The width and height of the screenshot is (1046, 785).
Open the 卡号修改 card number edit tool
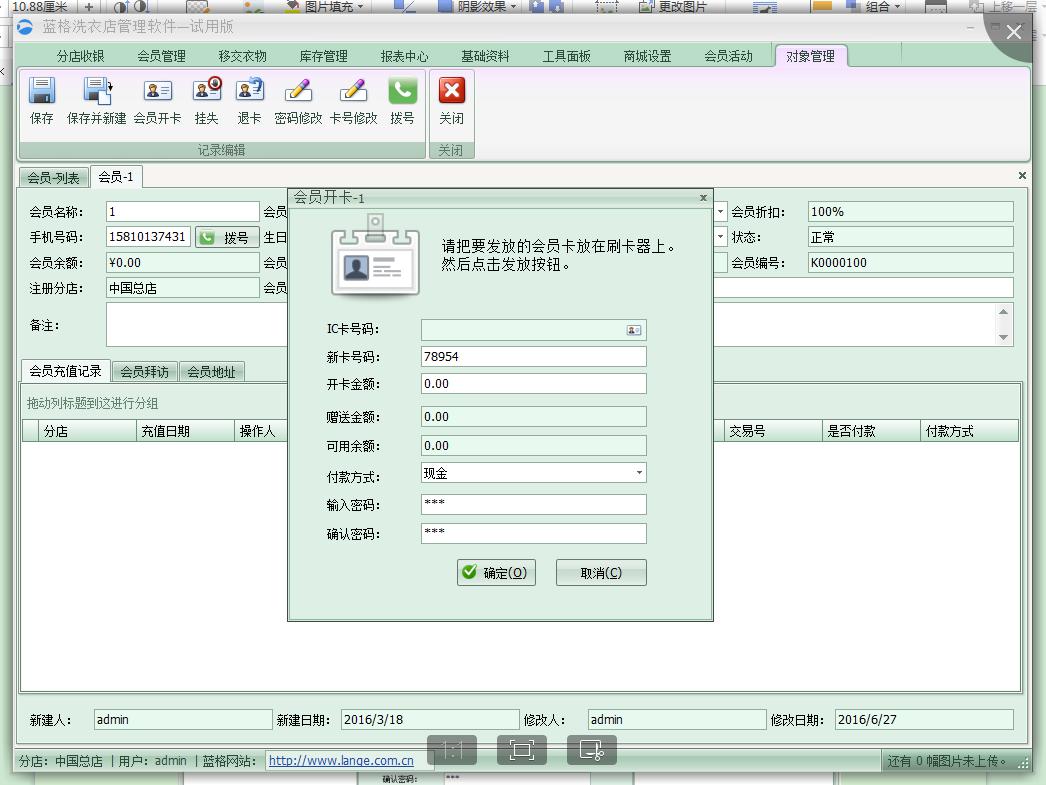click(354, 101)
